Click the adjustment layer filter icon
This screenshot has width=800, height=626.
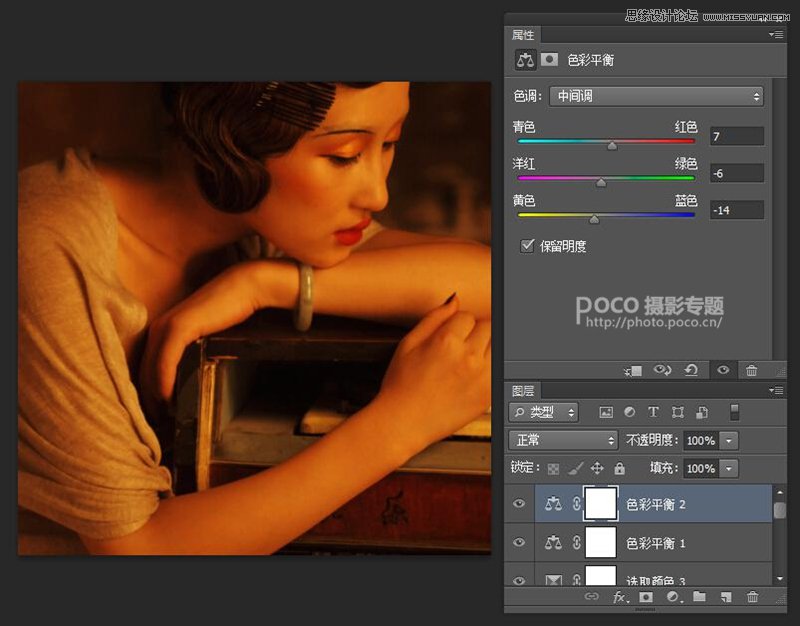(630, 412)
